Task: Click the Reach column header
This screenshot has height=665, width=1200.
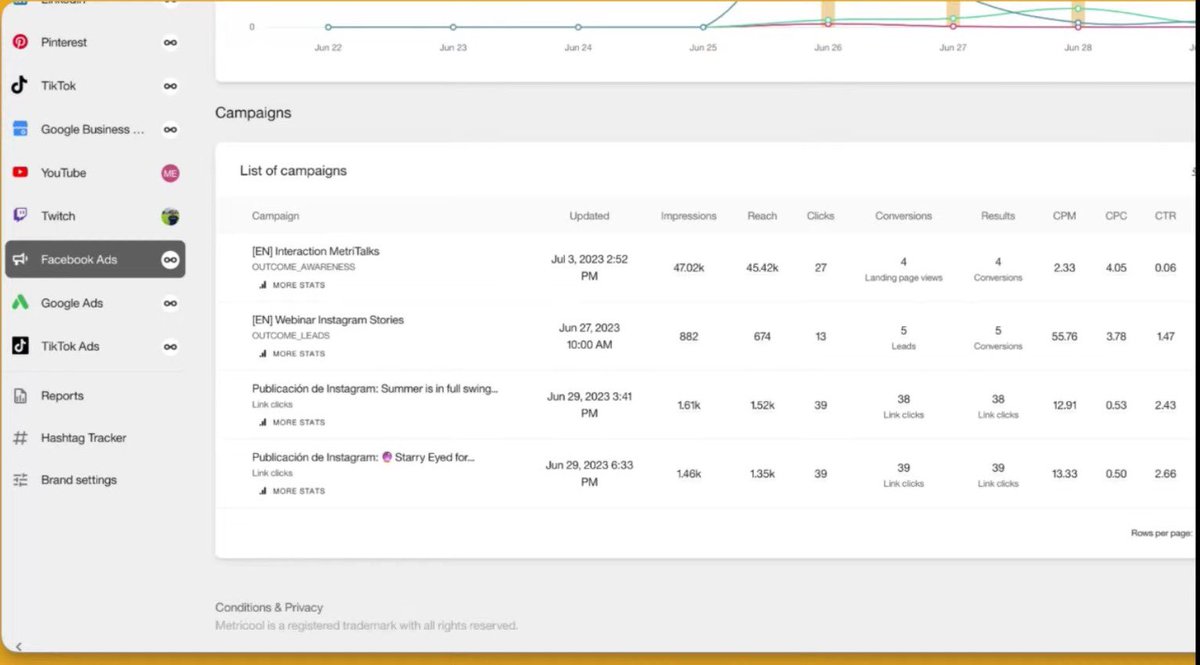Action: click(x=762, y=216)
